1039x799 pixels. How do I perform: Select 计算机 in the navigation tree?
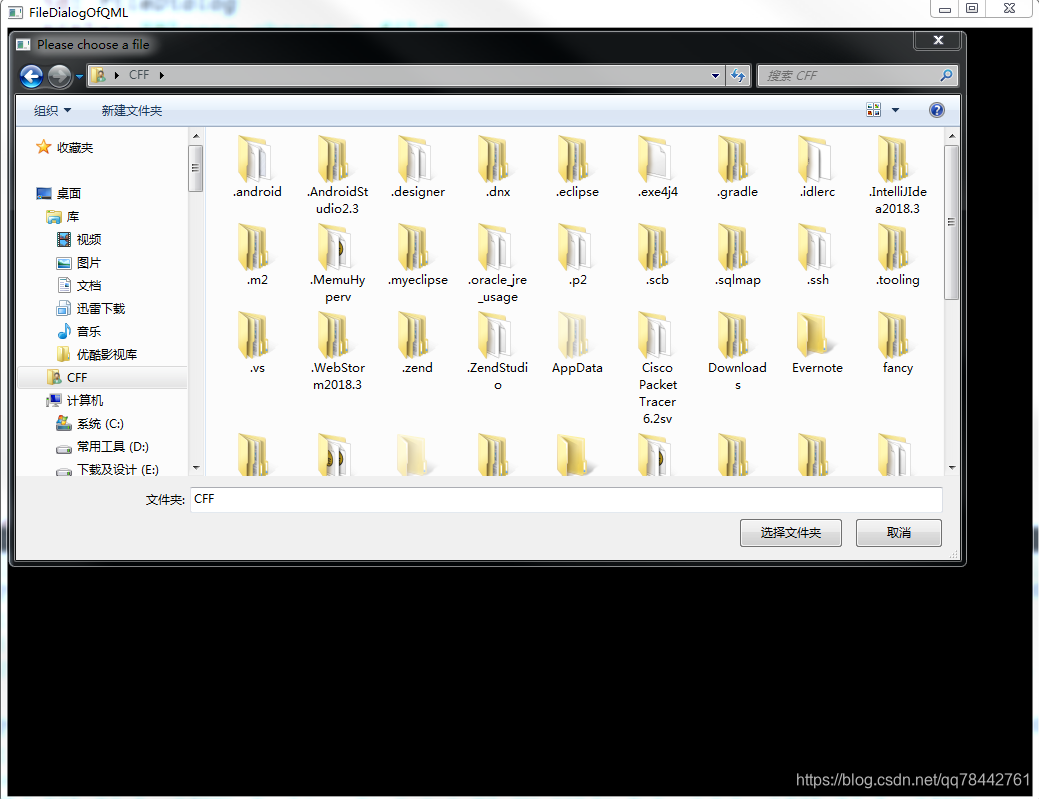tap(74, 400)
